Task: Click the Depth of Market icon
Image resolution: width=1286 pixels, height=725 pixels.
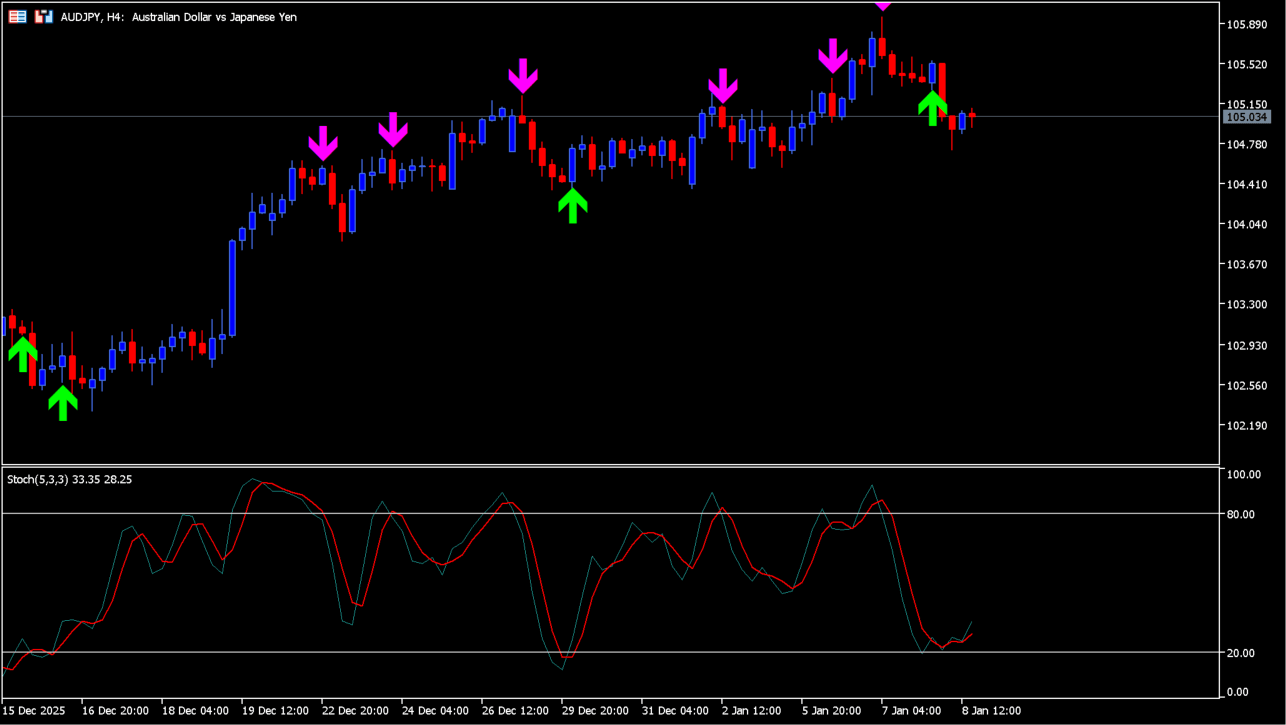Action: tap(44, 16)
